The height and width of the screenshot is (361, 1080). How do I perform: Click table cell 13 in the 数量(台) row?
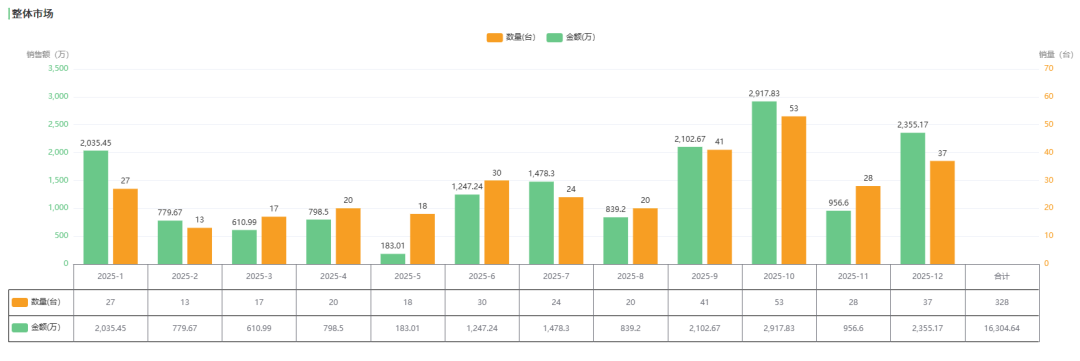pos(185,302)
